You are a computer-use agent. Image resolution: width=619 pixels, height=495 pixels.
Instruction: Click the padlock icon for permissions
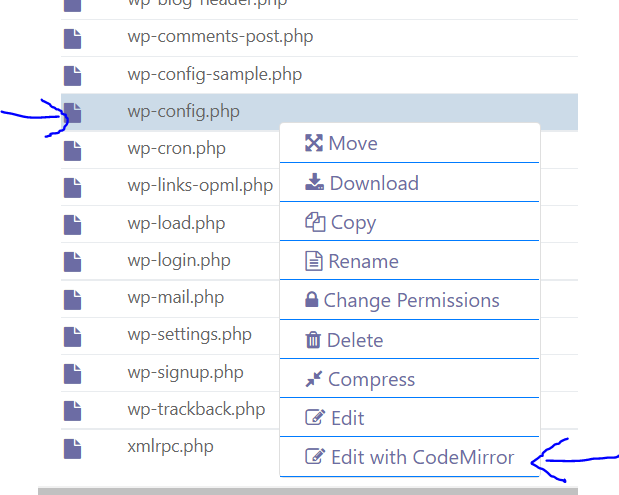(311, 300)
